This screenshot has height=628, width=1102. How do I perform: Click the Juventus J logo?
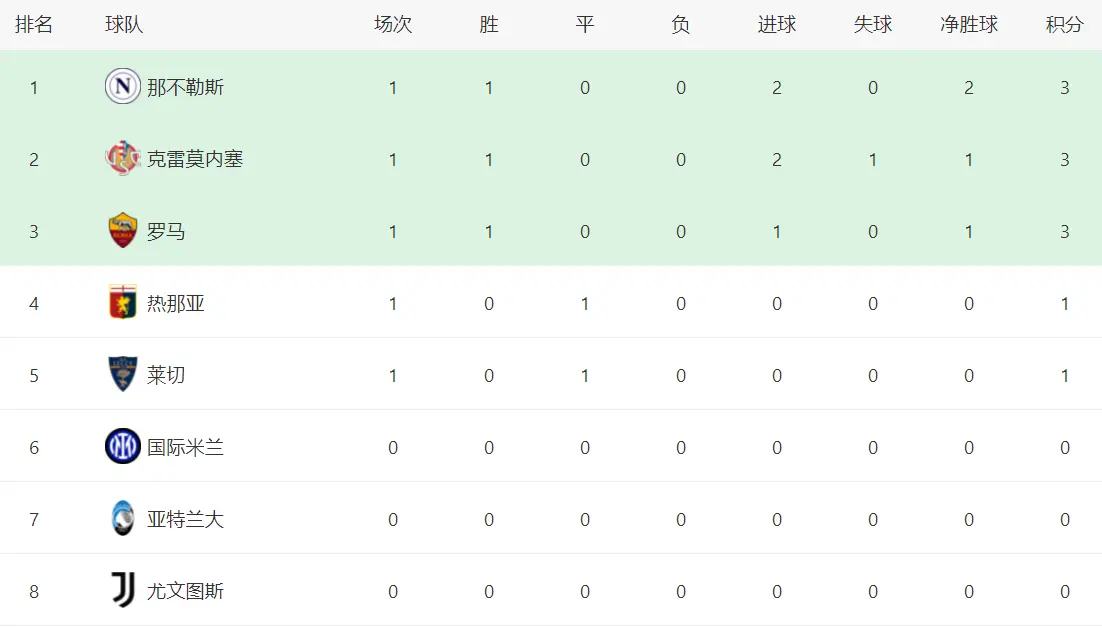tap(123, 591)
